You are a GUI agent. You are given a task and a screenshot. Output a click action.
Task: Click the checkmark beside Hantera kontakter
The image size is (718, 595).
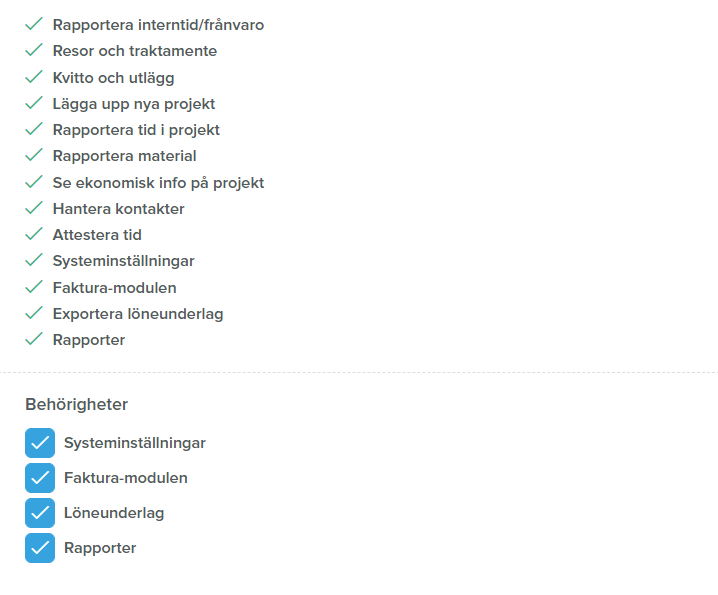(34, 208)
